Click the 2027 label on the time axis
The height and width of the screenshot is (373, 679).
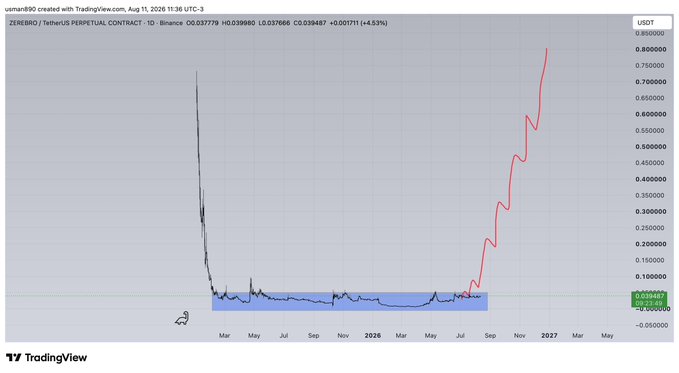click(549, 336)
